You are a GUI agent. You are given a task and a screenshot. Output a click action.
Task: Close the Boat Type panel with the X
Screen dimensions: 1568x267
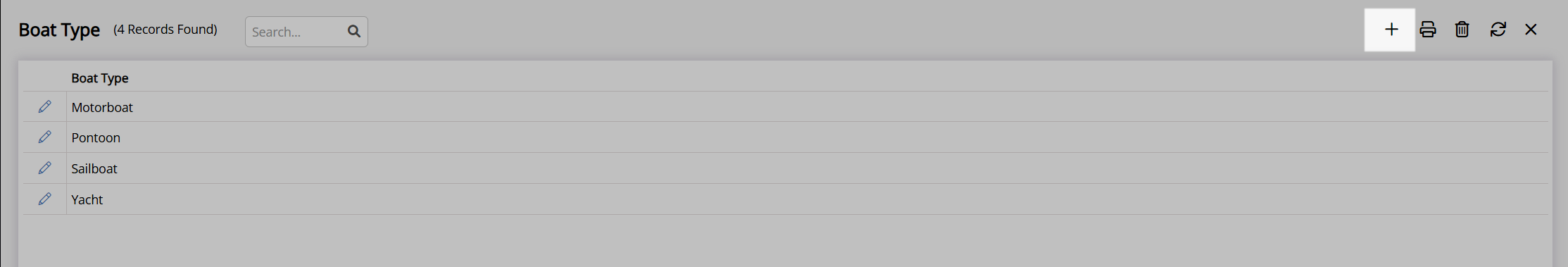(1531, 30)
